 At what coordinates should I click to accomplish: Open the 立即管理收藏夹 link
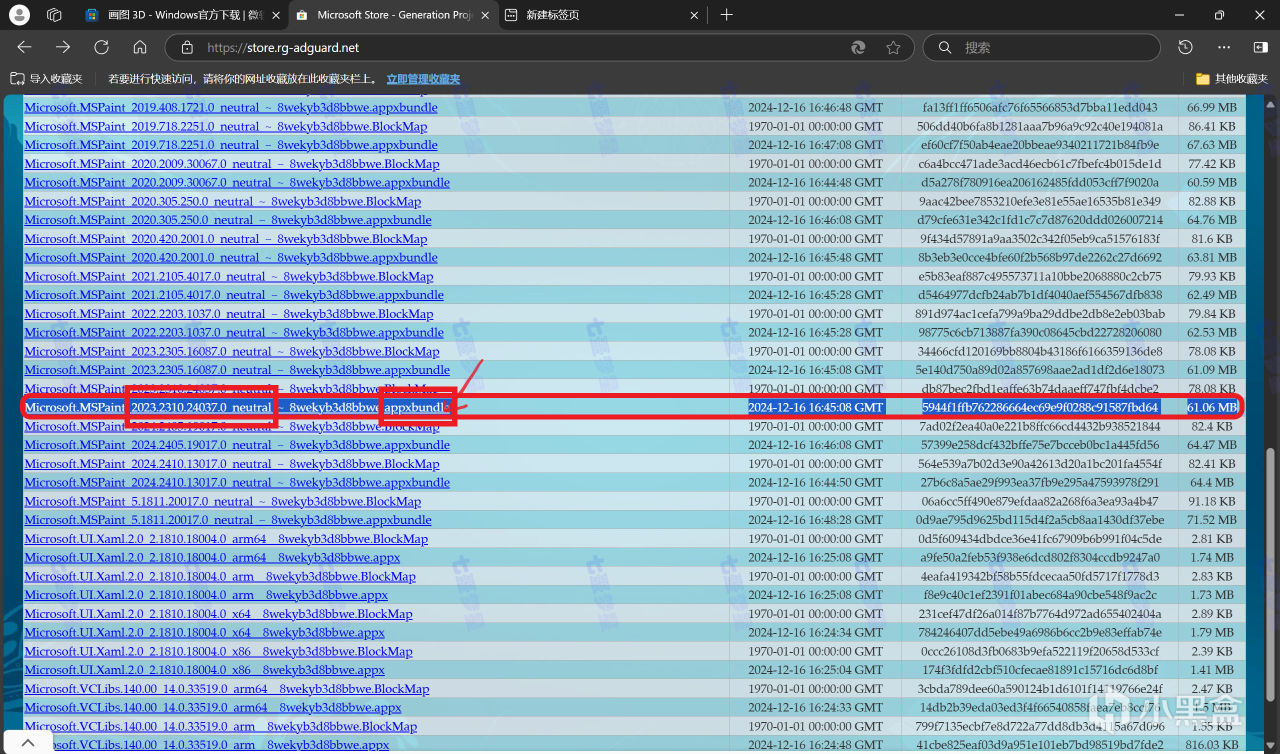[x=423, y=79]
